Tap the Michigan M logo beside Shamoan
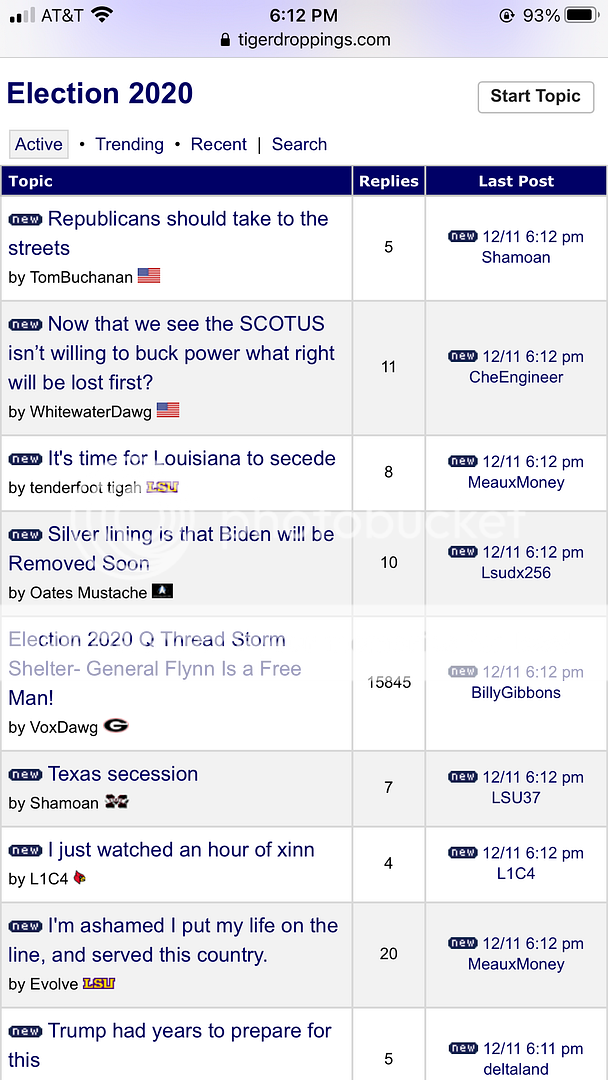The height and width of the screenshot is (1080, 608). pyautogui.click(x=117, y=802)
